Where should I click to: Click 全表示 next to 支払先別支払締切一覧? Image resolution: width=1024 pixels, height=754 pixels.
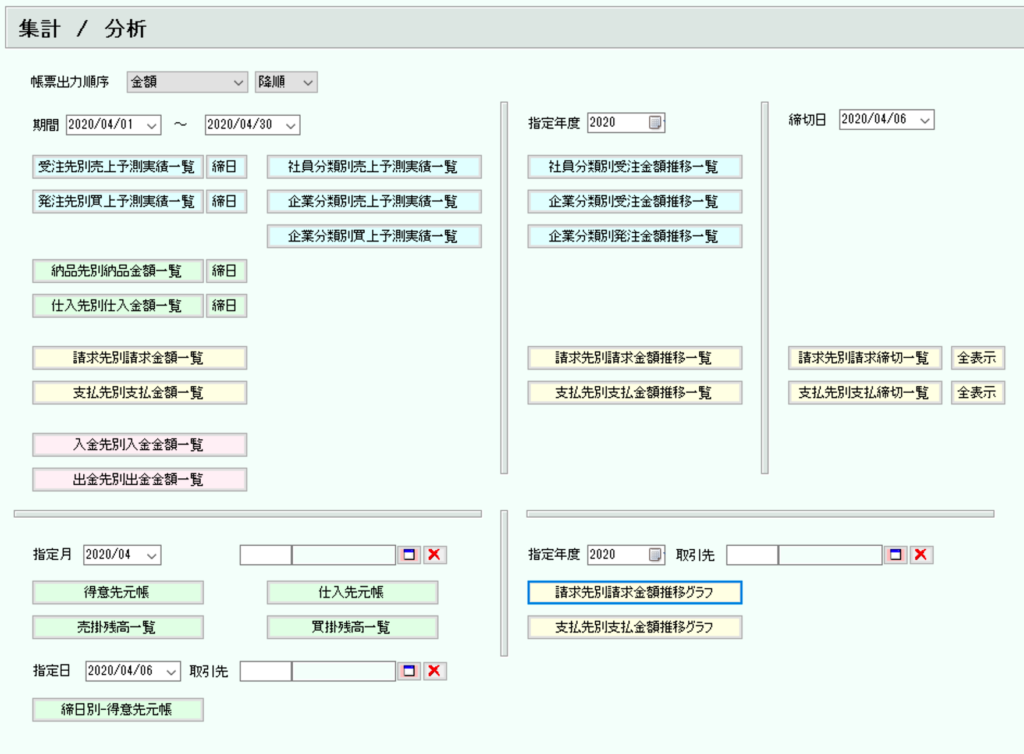coord(978,392)
